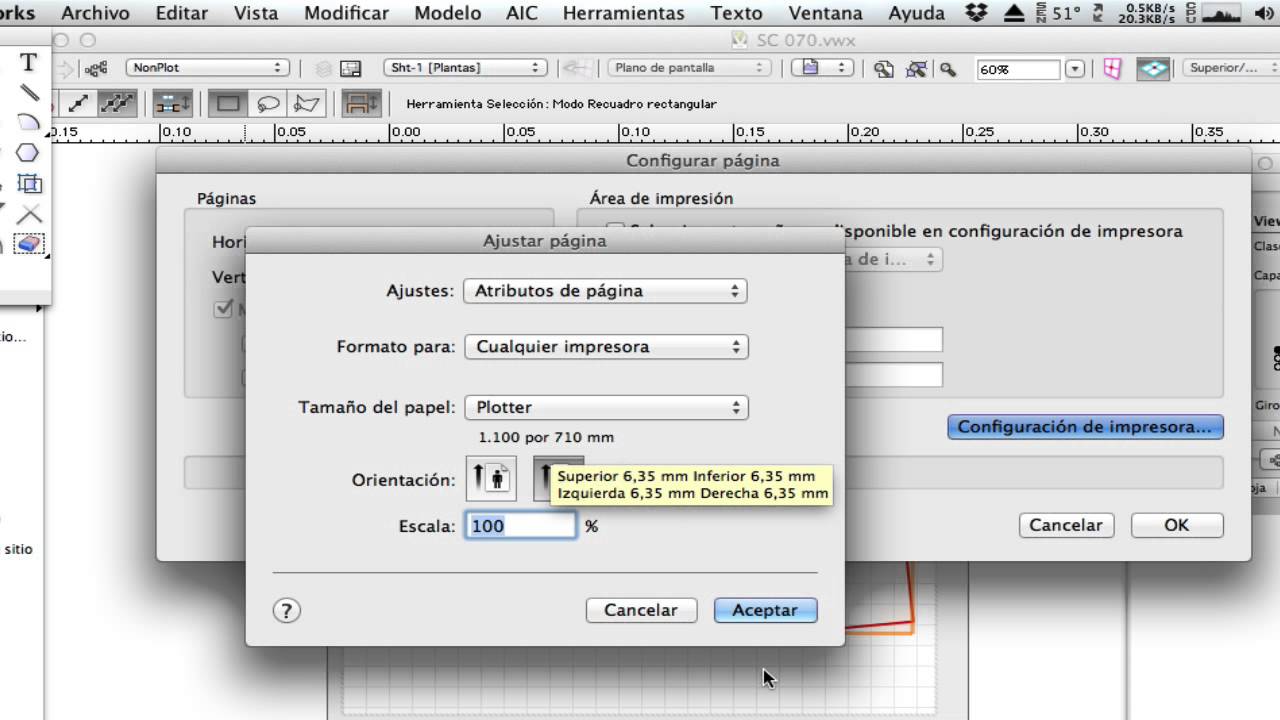Viewport: 1280px width, 720px height.
Task: Open the zoom percentage dropdown arrow
Action: click(x=1075, y=69)
